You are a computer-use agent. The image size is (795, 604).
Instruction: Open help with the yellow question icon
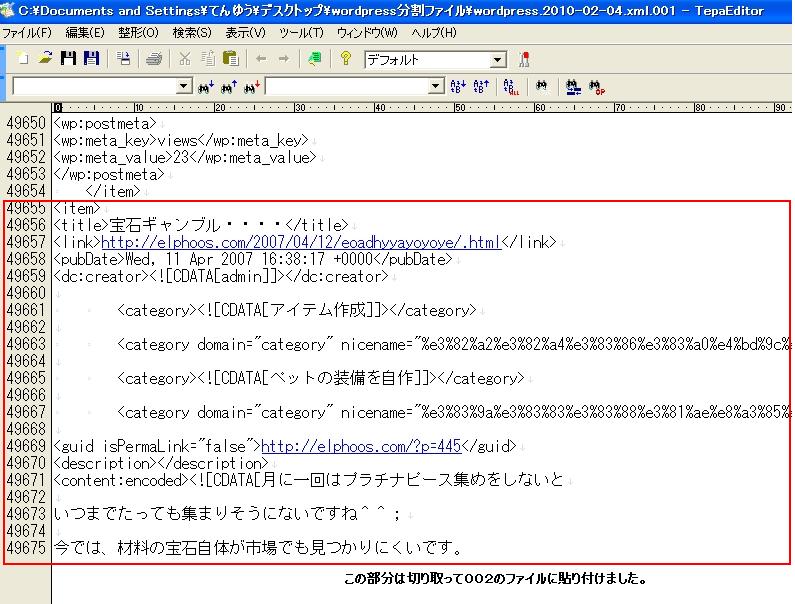tap(346, 59)
